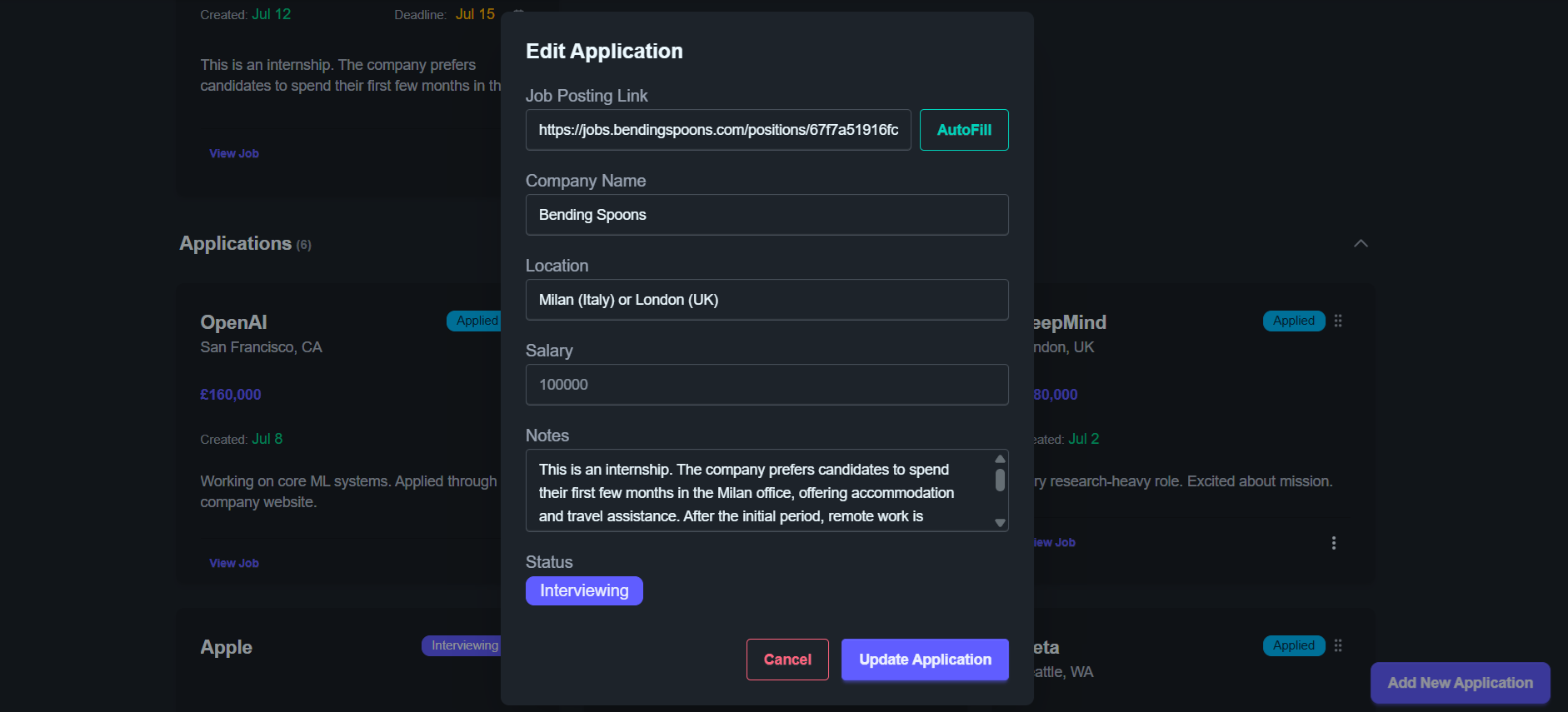Click the Notes scrollbar thumb
Screen dimensions: 1568x712
[x=1000, y=480]
